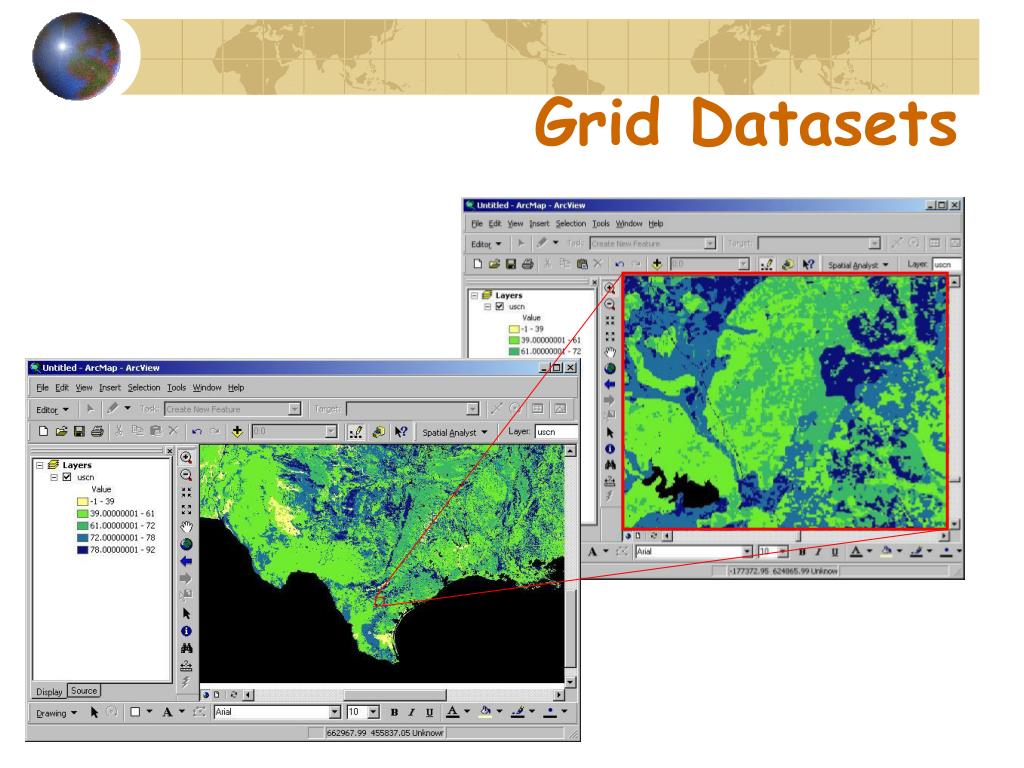The height and width of the screenshot is (768, 1024).
Task: Open font size 10 dropdown in front window
Action: click(x=374, y=712)
